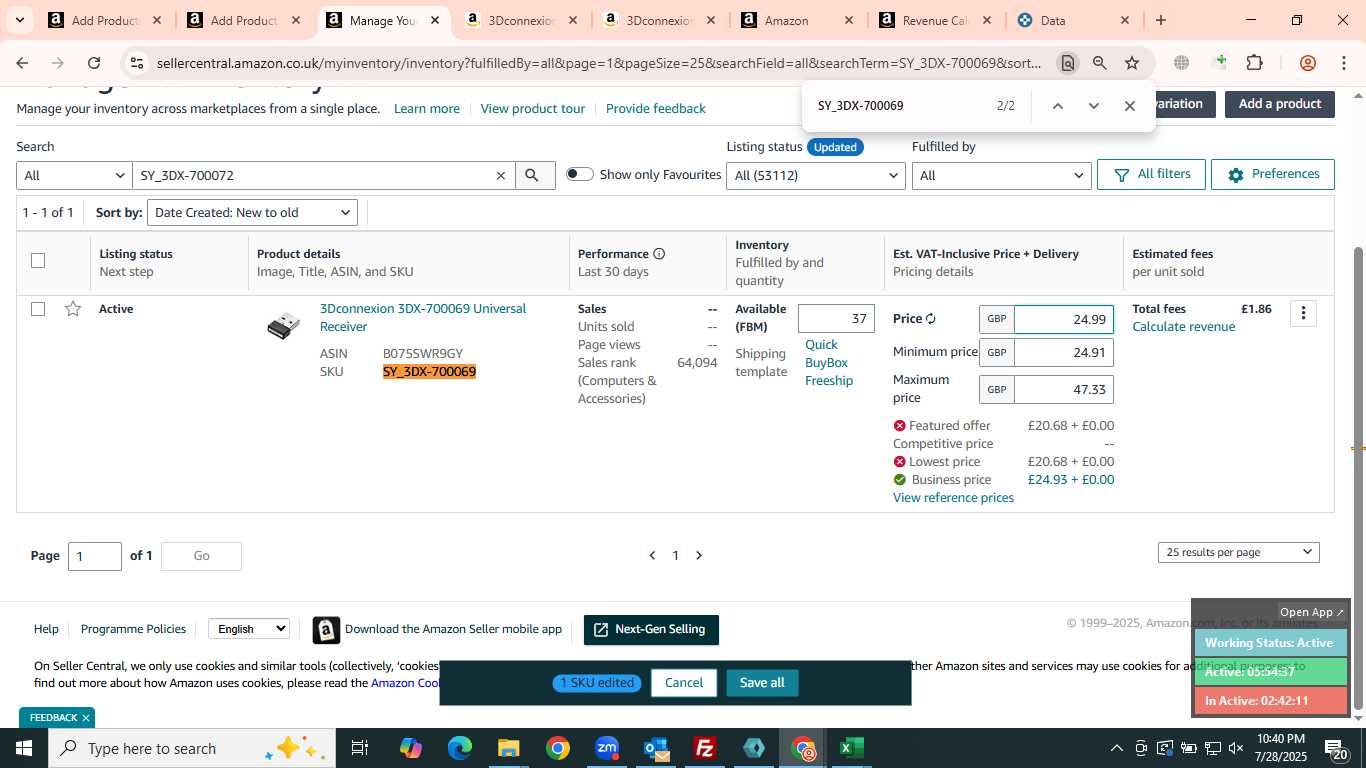
Task: Go to next find-in-page match
Action: coord(1093,106)
